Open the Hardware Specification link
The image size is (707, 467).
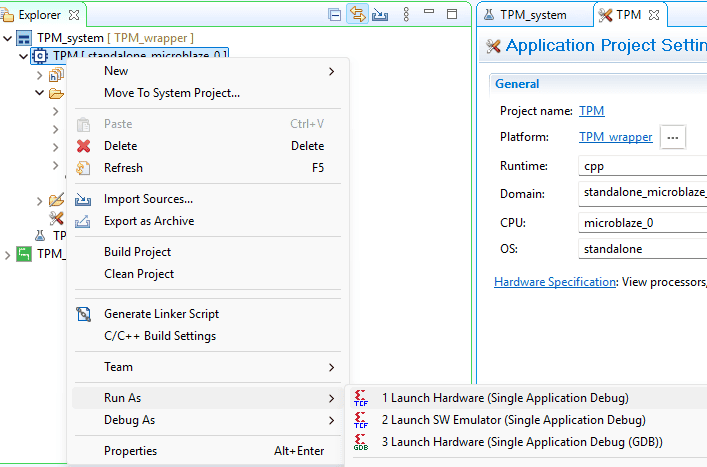[x=554, y=282]
